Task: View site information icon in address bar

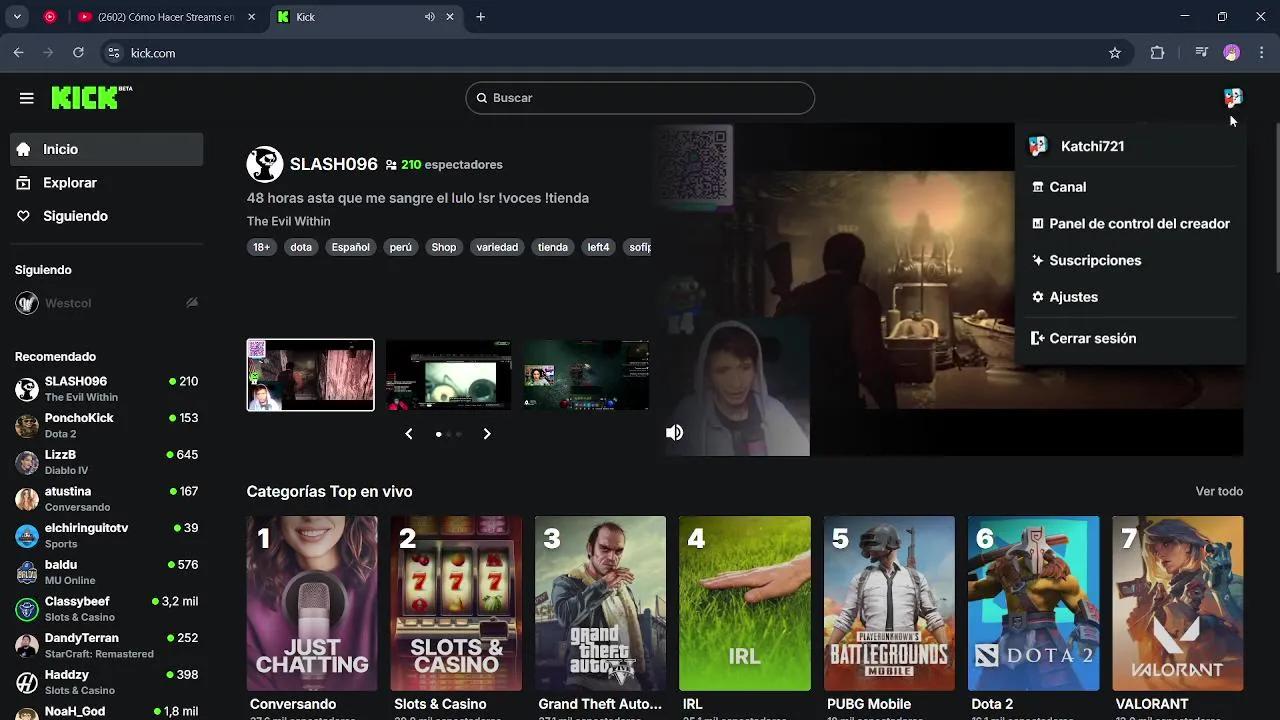Action: point(113,53)
